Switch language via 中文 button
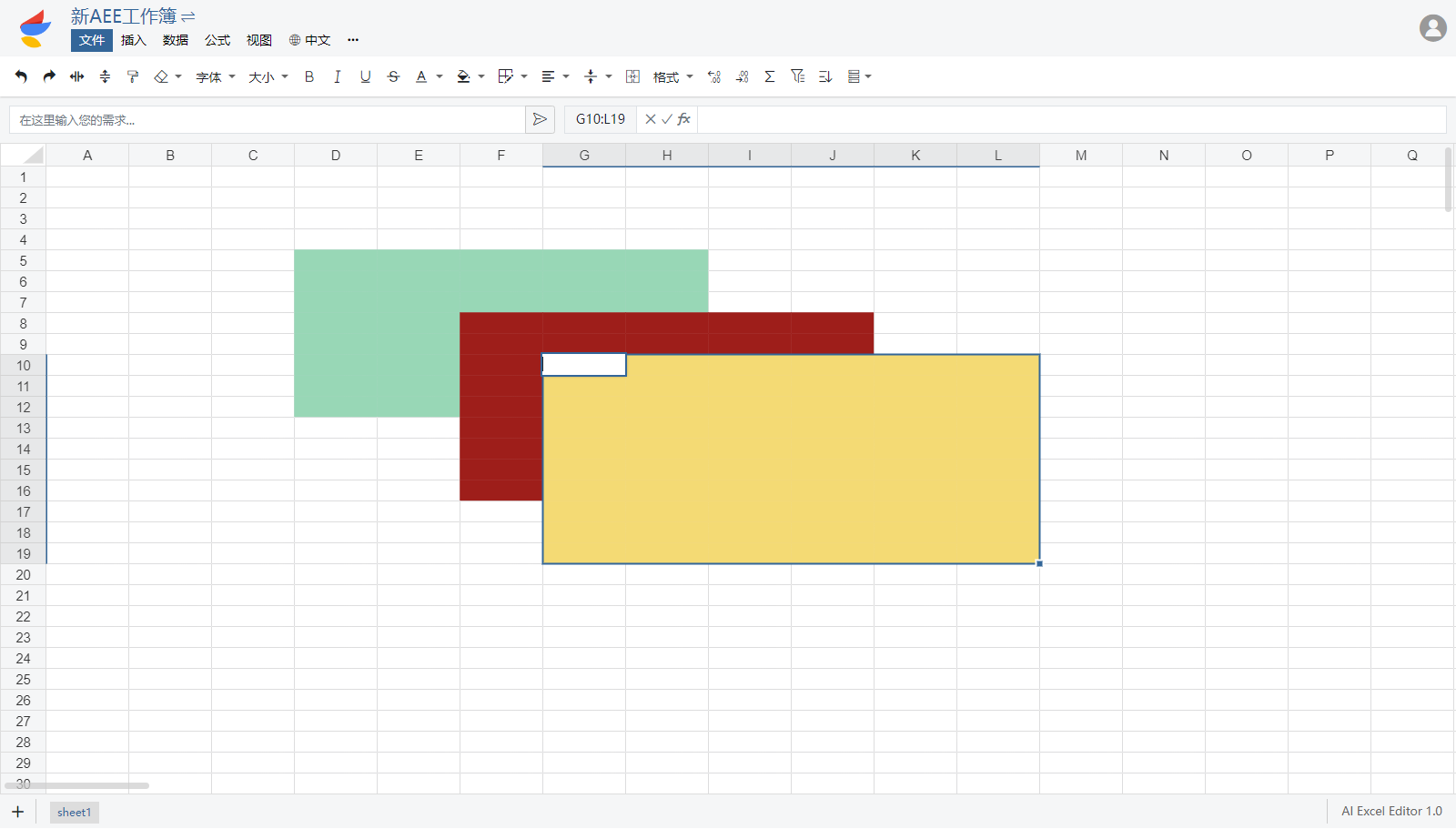 [x=309, y=40]
